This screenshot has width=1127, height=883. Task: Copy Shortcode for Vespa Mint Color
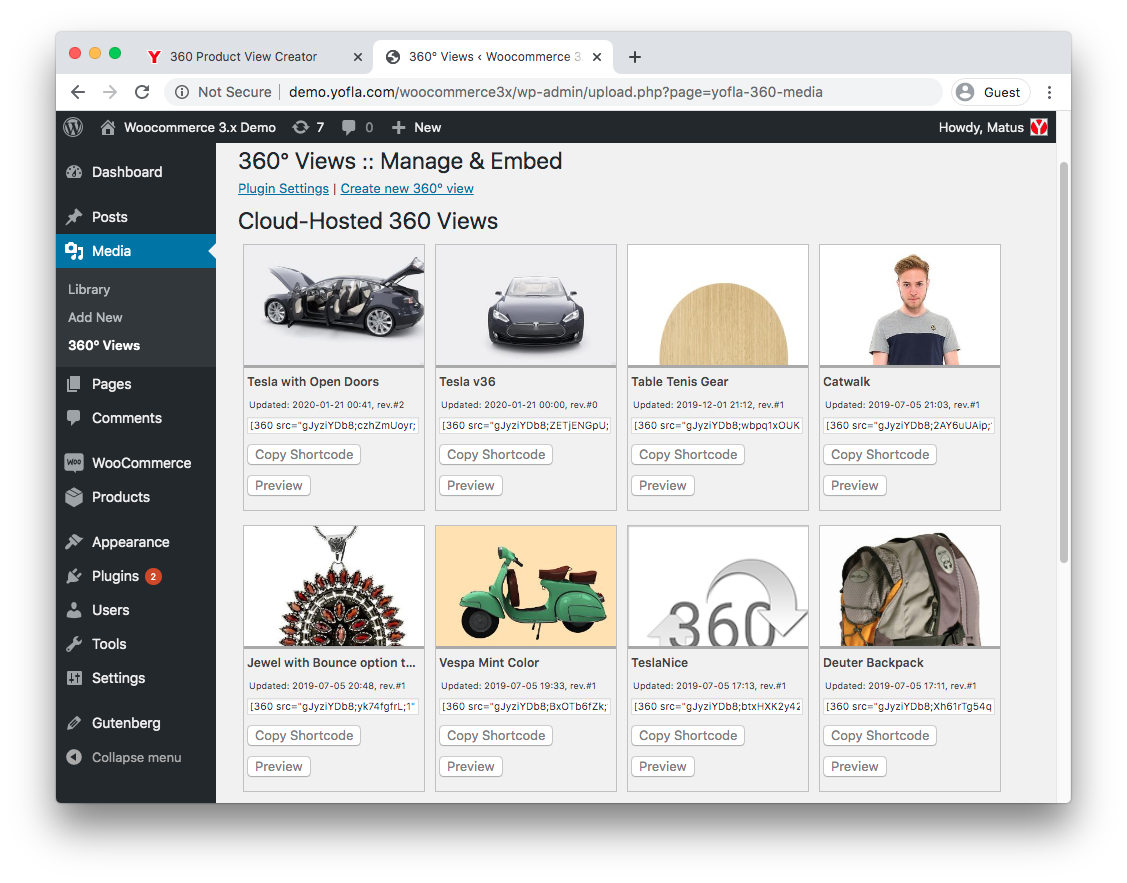[496, 736]
